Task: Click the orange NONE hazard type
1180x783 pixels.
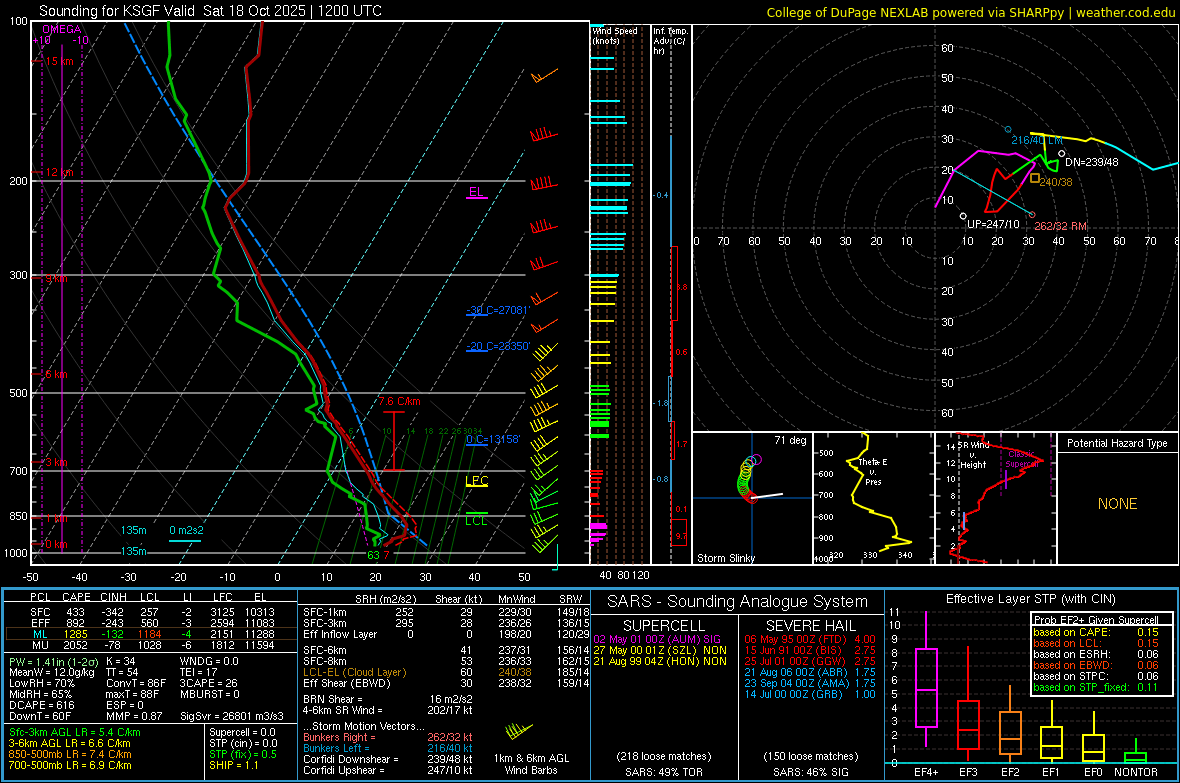Action: [x=1117, y=504]
